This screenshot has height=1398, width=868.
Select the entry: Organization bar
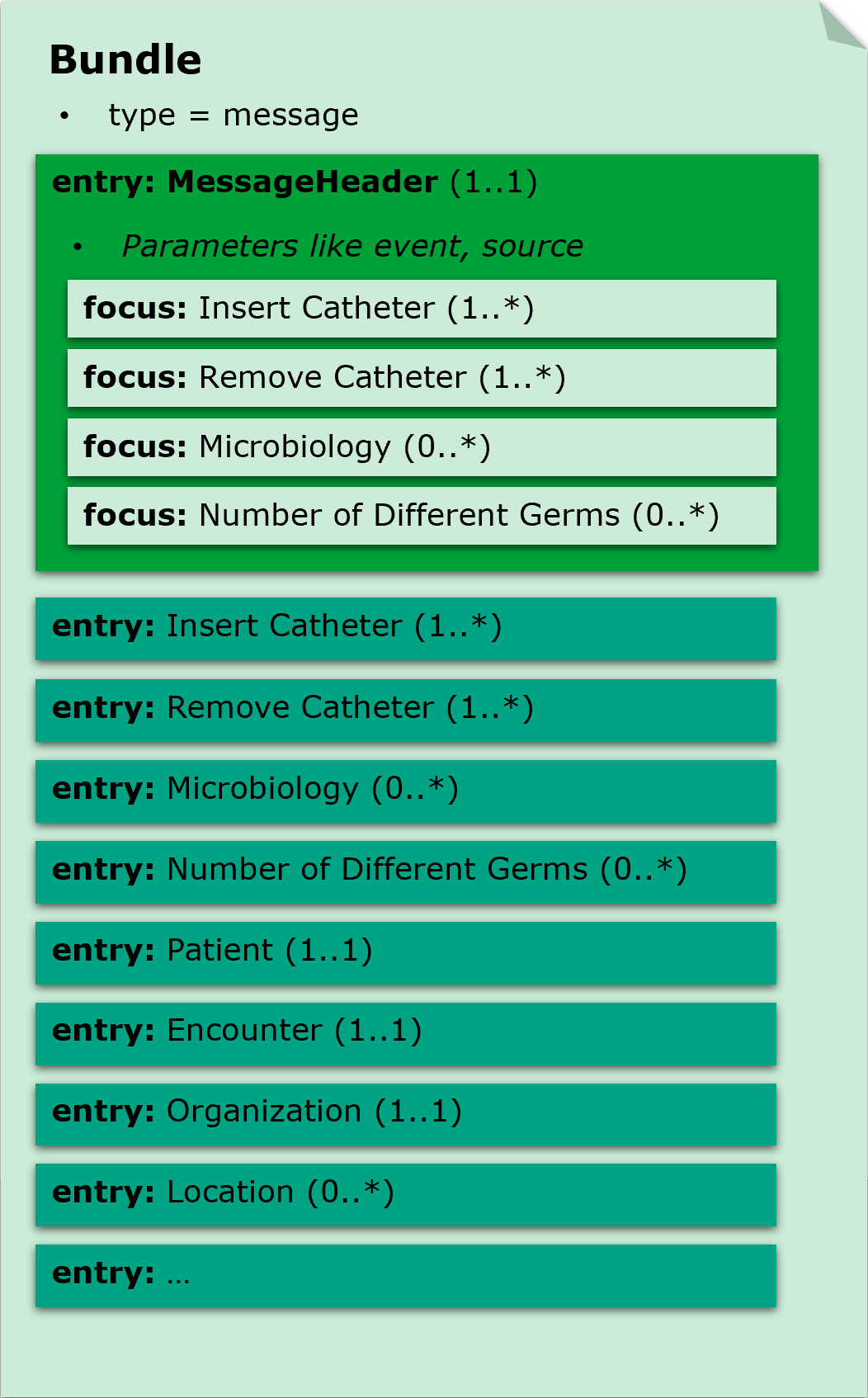[405, 1112]
